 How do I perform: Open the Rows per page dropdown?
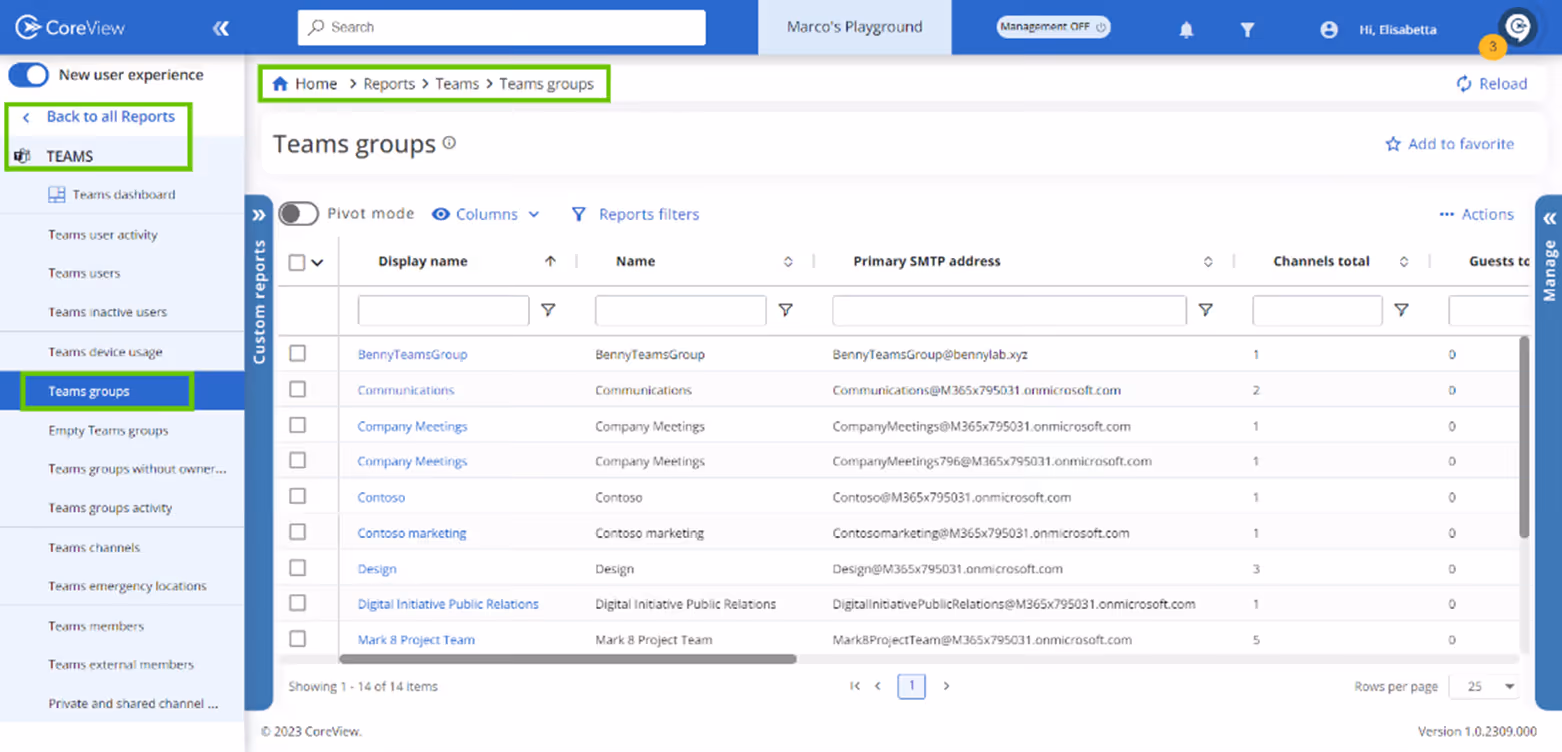coord(1484,686)
